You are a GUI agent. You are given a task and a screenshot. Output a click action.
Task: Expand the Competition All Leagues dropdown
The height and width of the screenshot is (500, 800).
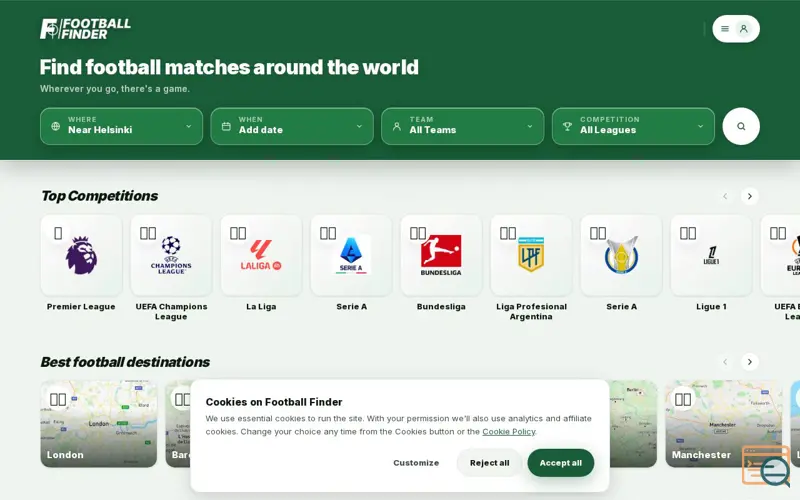pyautogui.click(x=633, y=126)
